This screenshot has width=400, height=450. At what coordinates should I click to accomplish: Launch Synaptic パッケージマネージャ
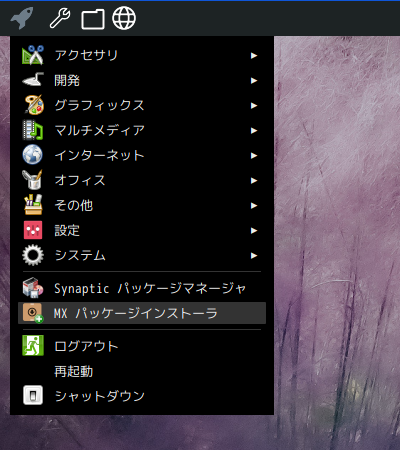[142, 288]
